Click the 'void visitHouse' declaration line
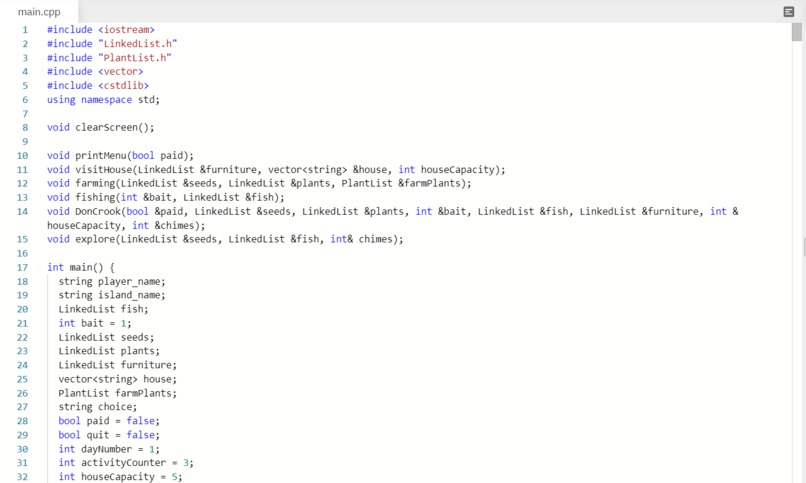The width and height of the screenshot is (806, 483). tap(276, 170)
